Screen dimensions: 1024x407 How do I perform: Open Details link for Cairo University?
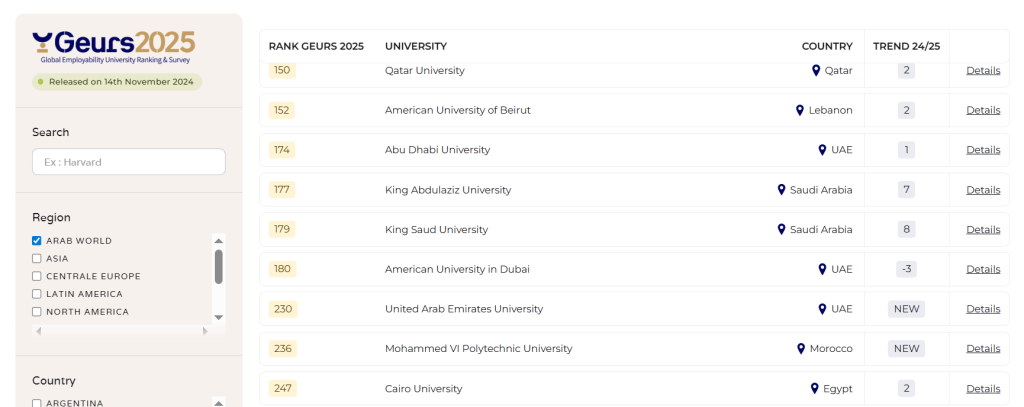pos(982,389)
